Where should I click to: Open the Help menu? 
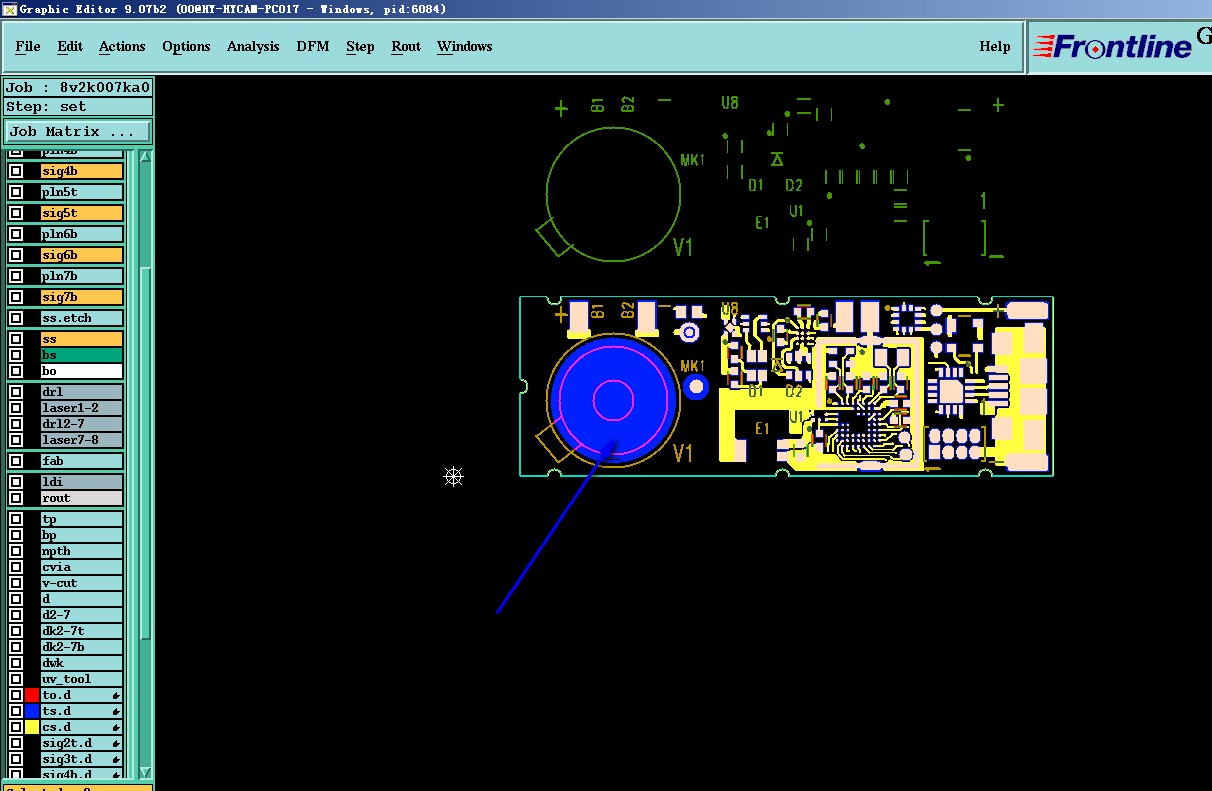994,47
